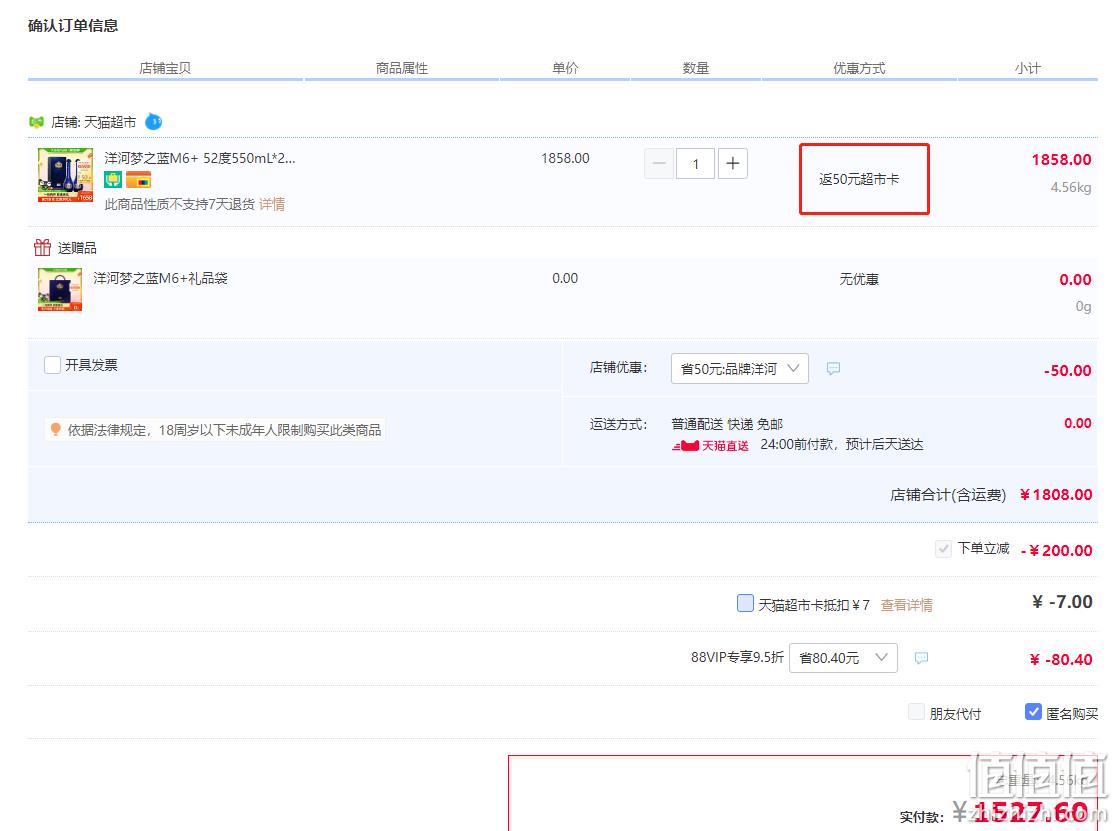Click the 数量 column header
The height and width of the screenshot is (831, 1117).
(x=695, y=68)
